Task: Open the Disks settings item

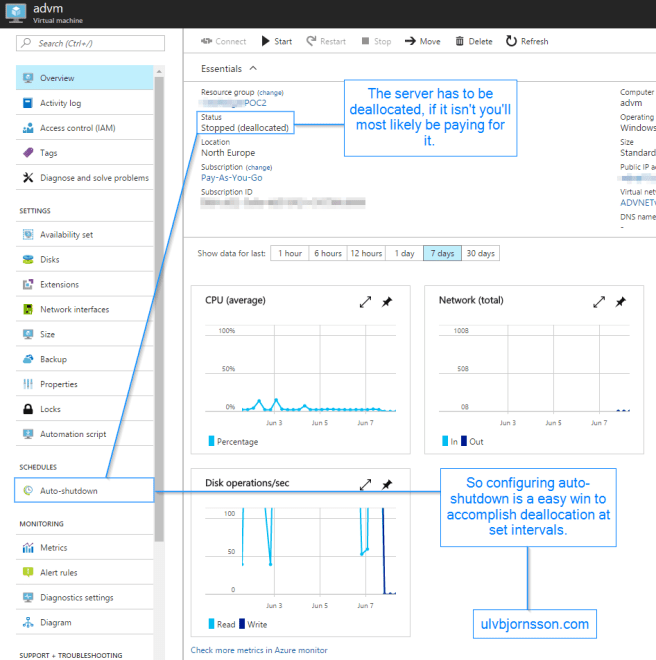Action: [84, 259]
